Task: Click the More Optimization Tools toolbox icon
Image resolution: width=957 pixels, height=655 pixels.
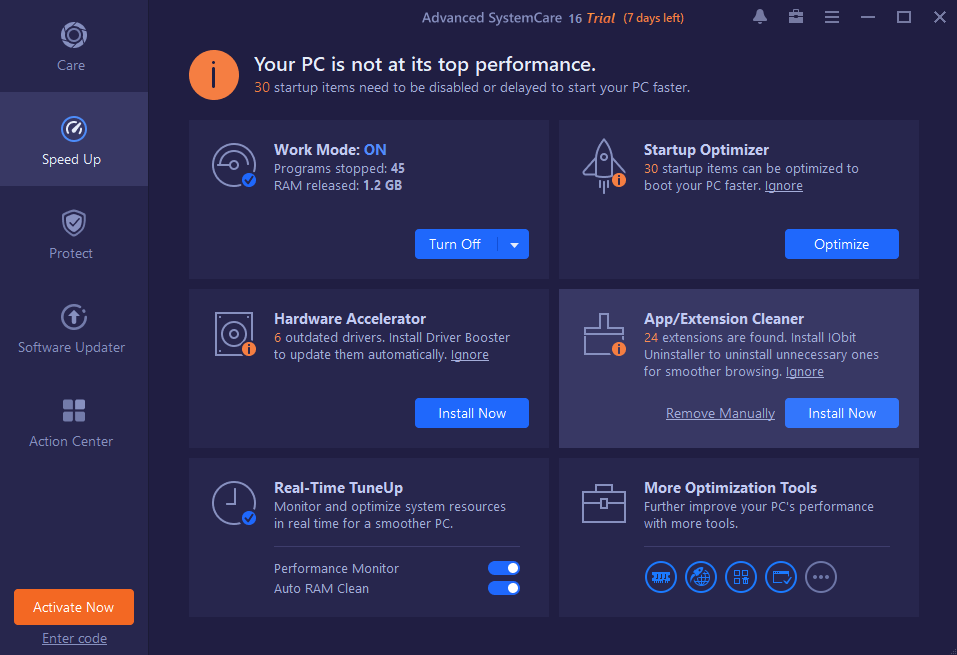Action: pyautogui.click(x=604, y=504)
